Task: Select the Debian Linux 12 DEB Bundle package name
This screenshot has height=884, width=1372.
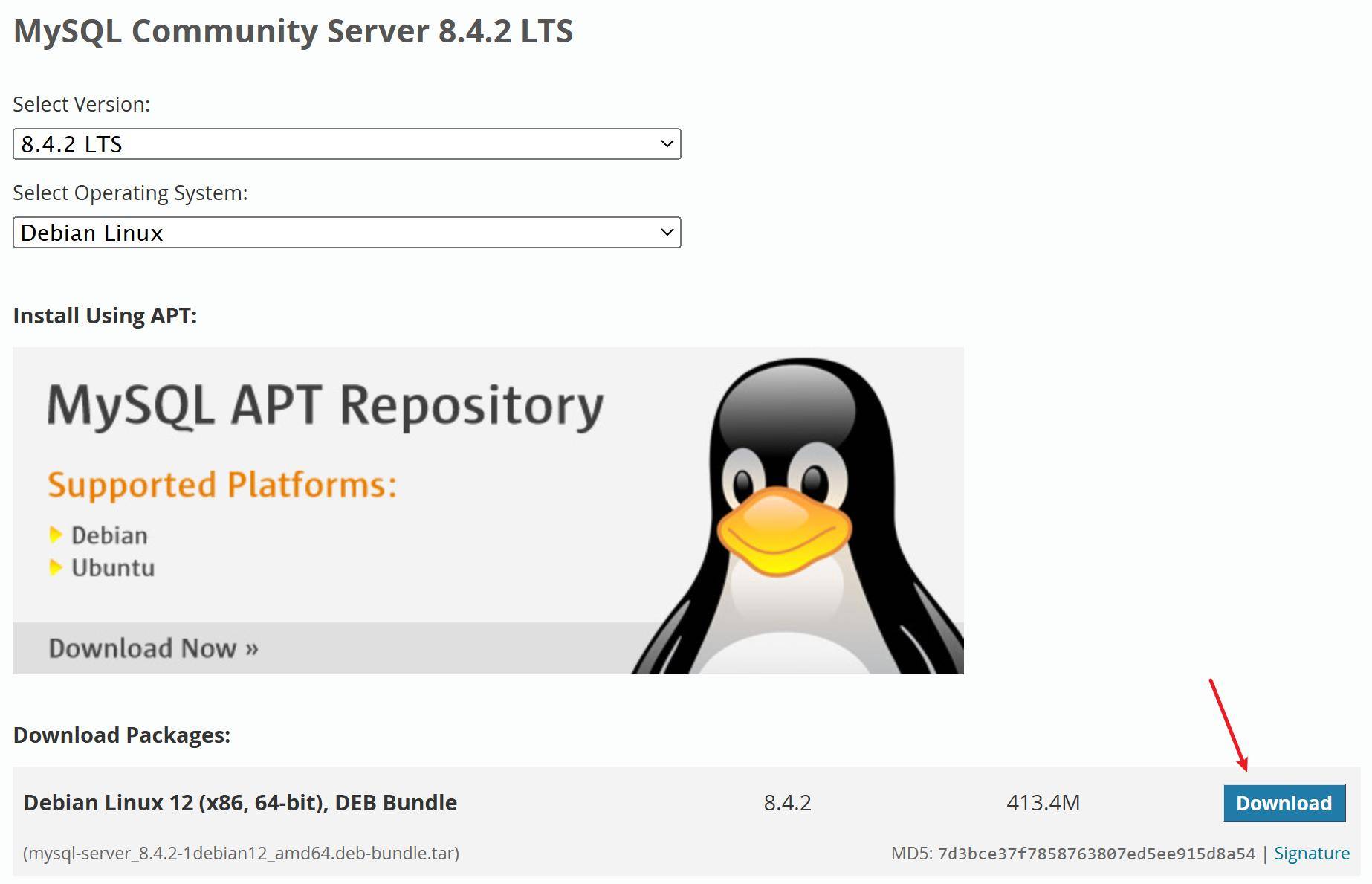Action: pos(240,803)
